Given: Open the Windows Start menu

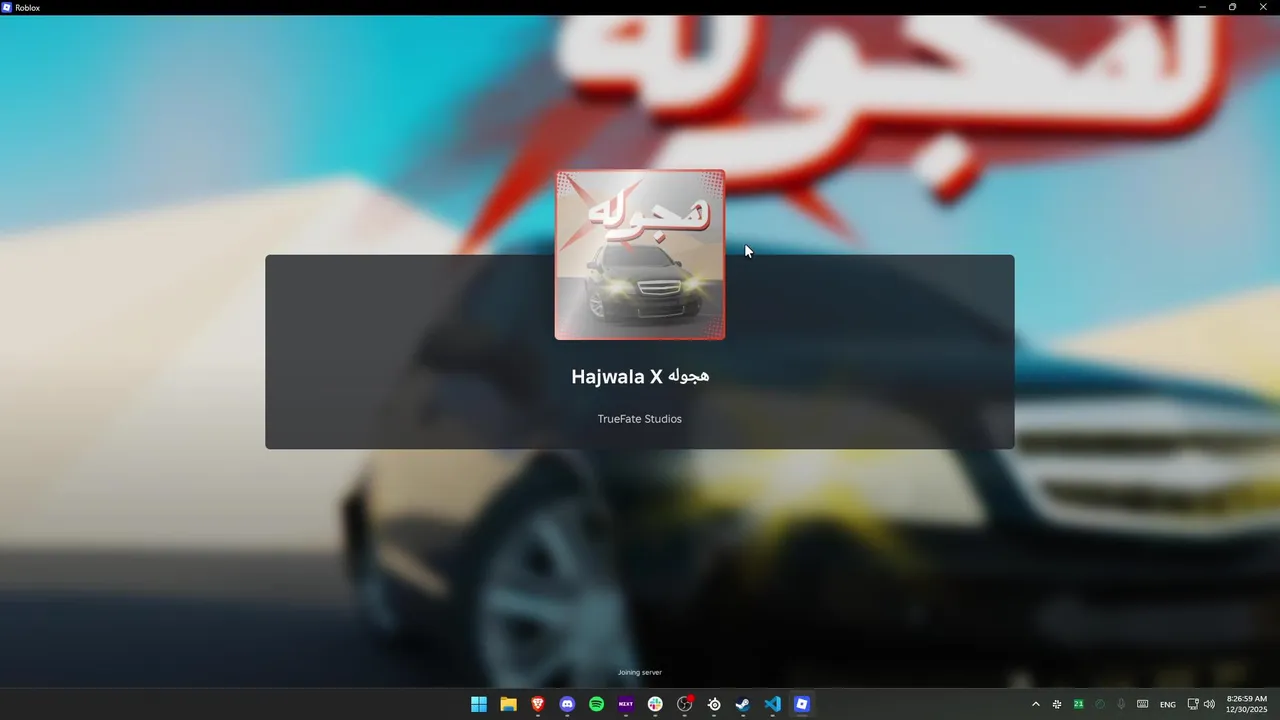Looking at the screenshot, I should (479, 704).
